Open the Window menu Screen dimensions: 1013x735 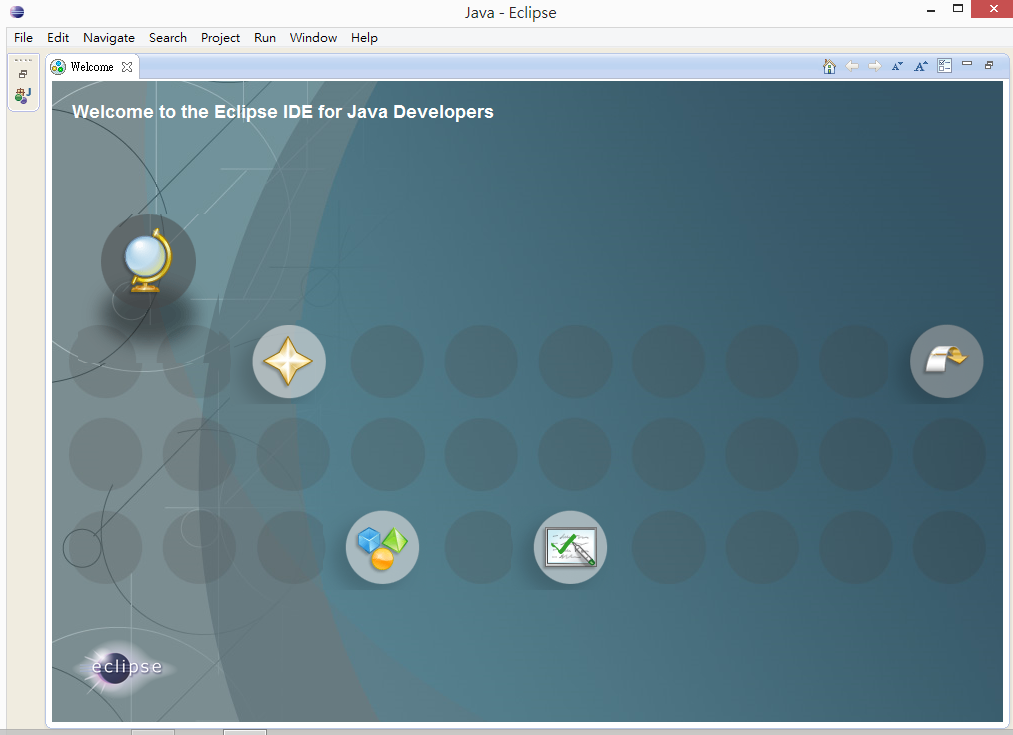pos(313,37)
